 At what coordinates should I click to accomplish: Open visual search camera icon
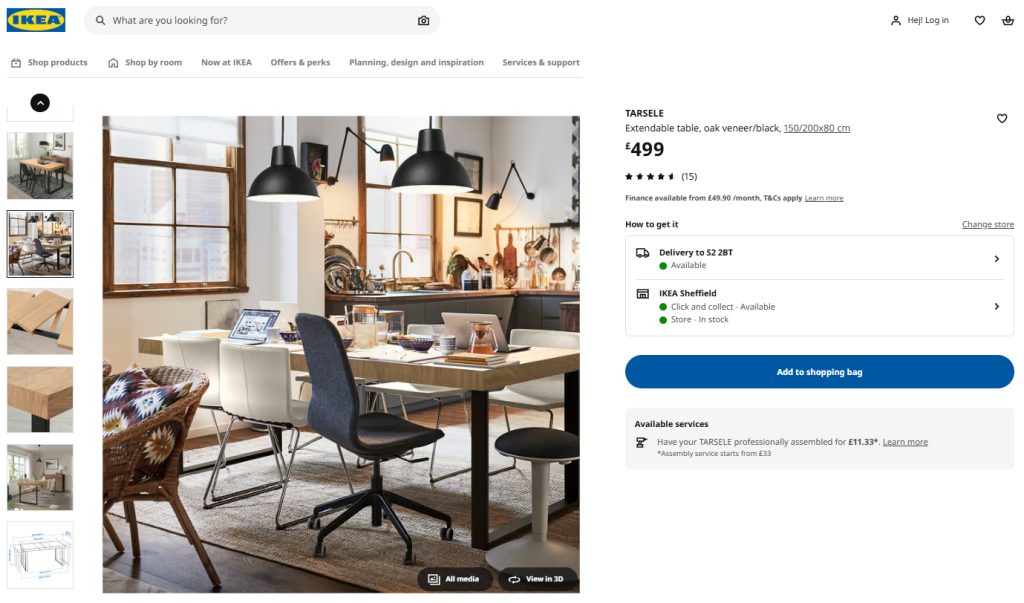[x=424, y=21]
